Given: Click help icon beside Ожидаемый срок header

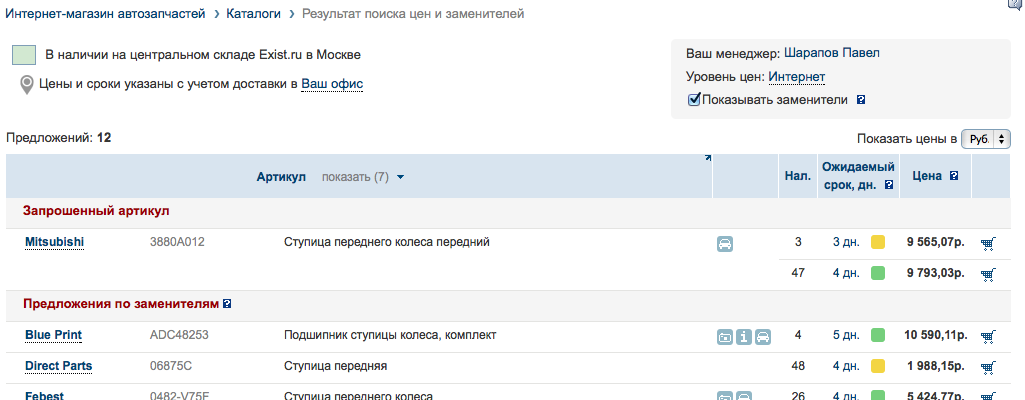Looking at the screenshot, I should click(876, 184).
